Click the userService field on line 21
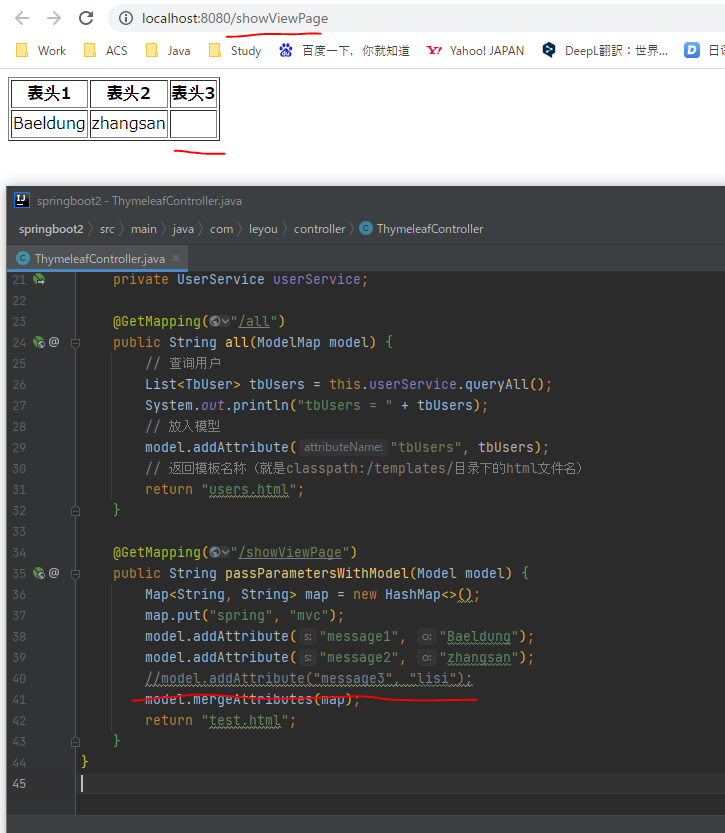Screen dimensions: 725x833 [x=317, y=279]
